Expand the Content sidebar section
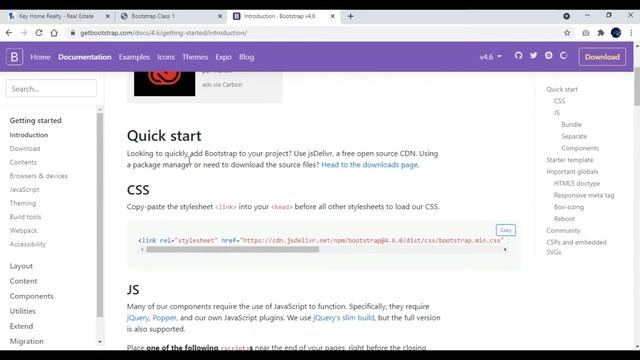Image resolution: width=640 pixels, height=360 pixels. click(x=23, y=281)
